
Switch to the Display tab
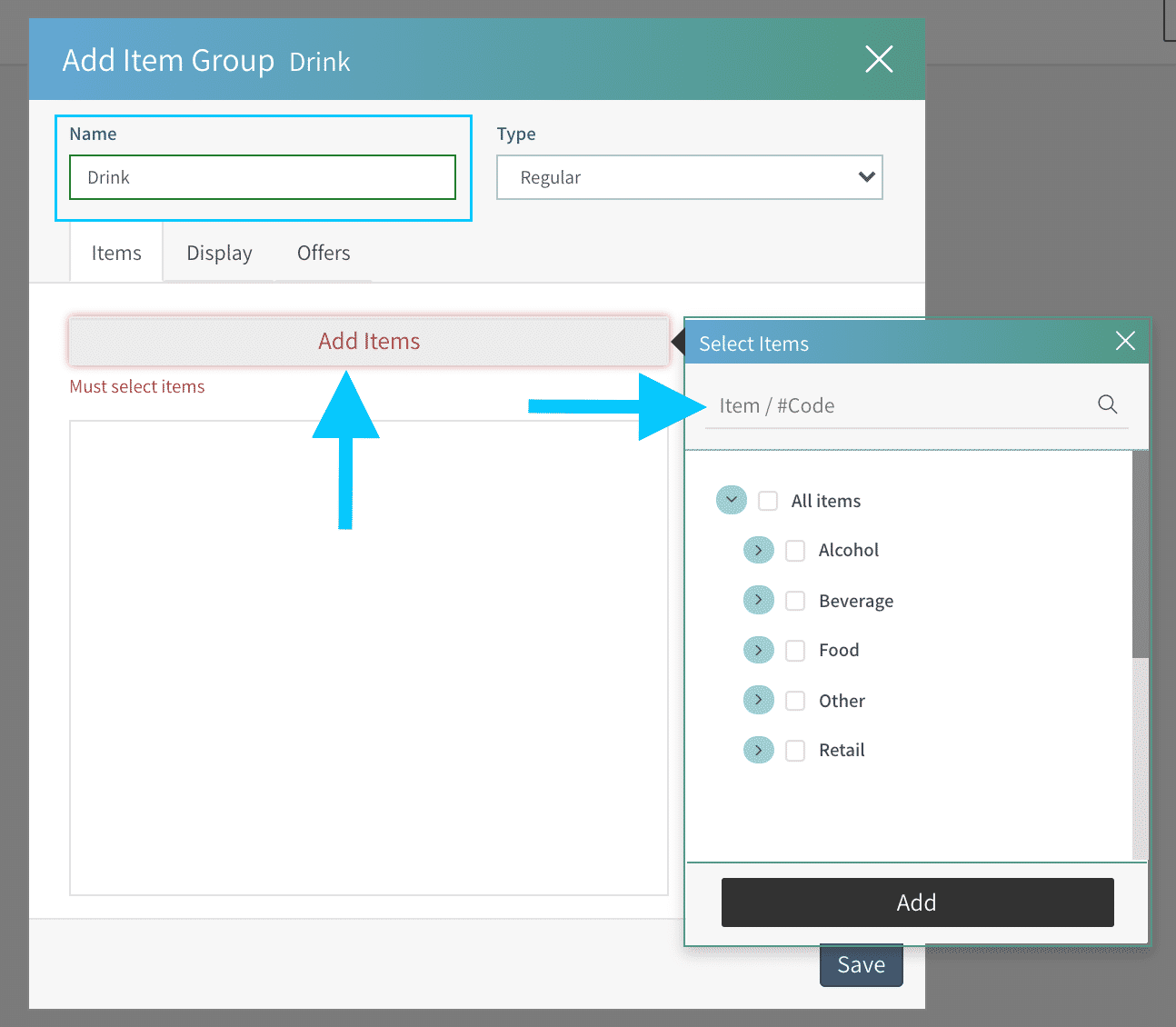click(x=219, y=253)
